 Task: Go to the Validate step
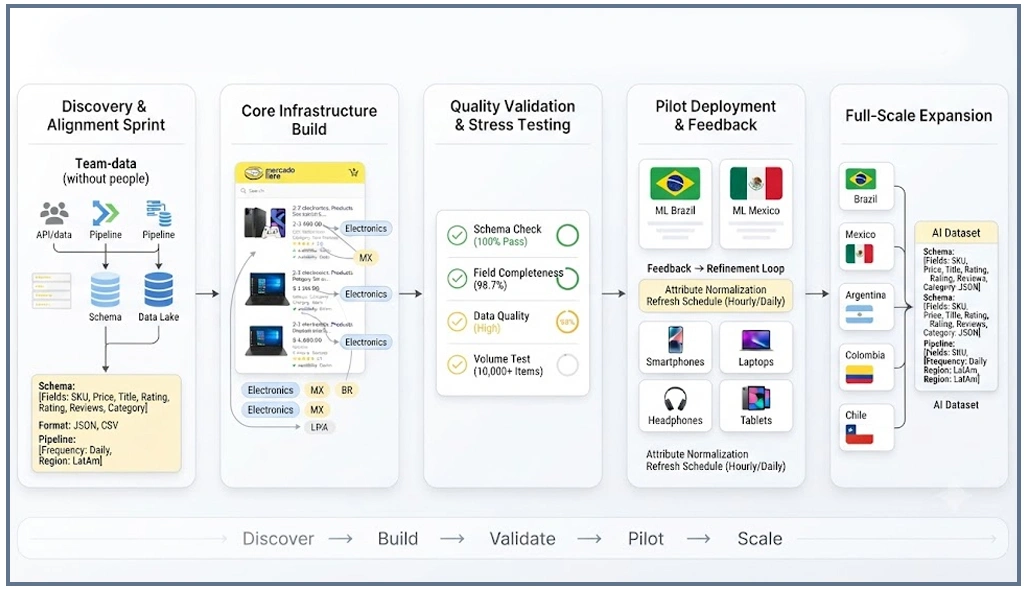click(x=522, y=539)
